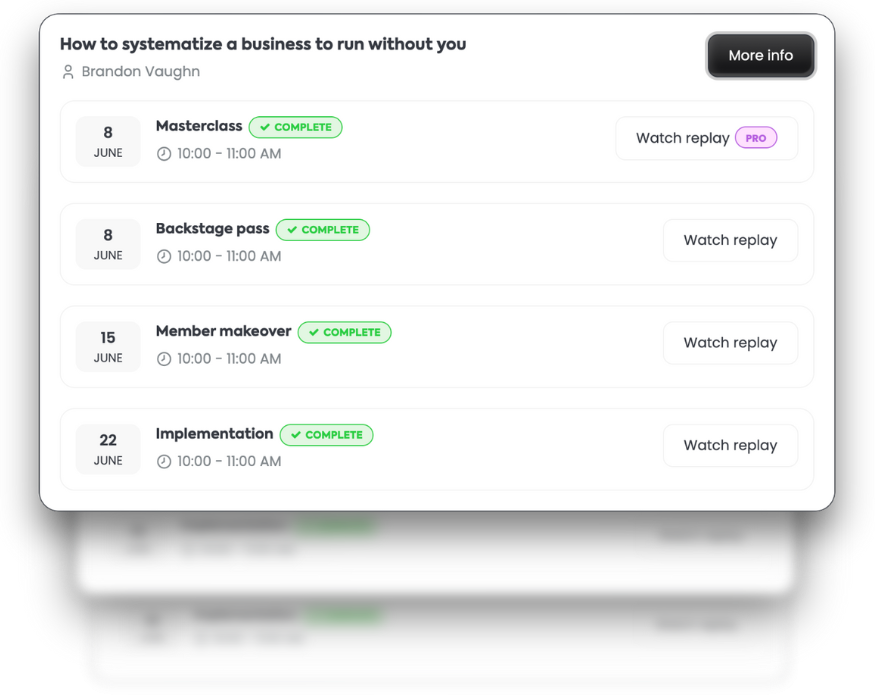Viewport: 875px width, 697px height.
Task: Select the 15 June date tile
Action: [x=108, y=346]
